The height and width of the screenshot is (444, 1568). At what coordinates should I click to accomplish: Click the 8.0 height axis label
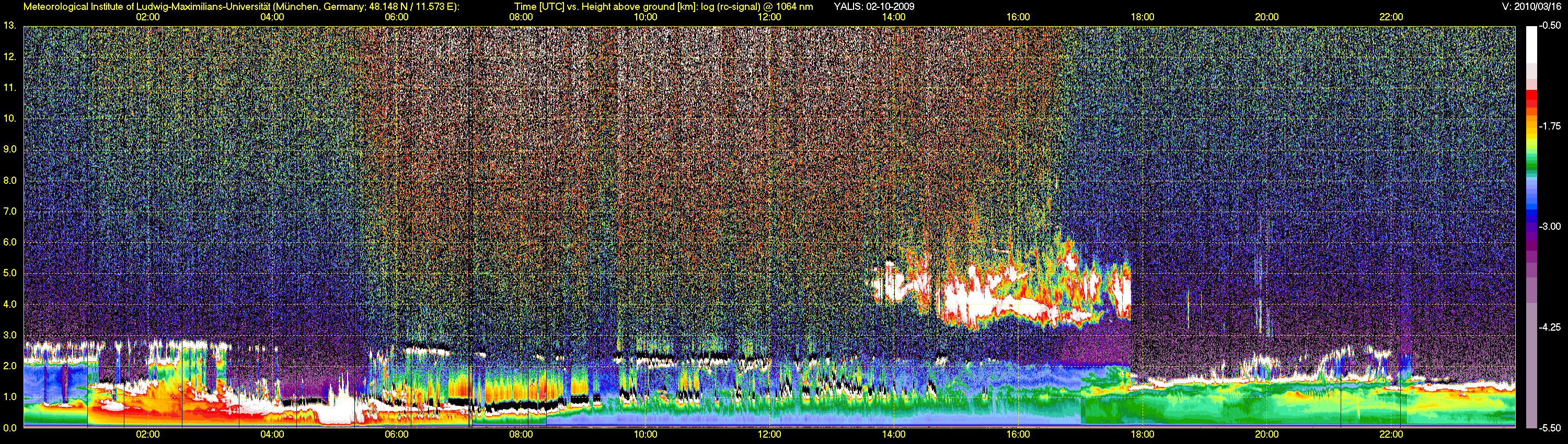tap(10, 181)
